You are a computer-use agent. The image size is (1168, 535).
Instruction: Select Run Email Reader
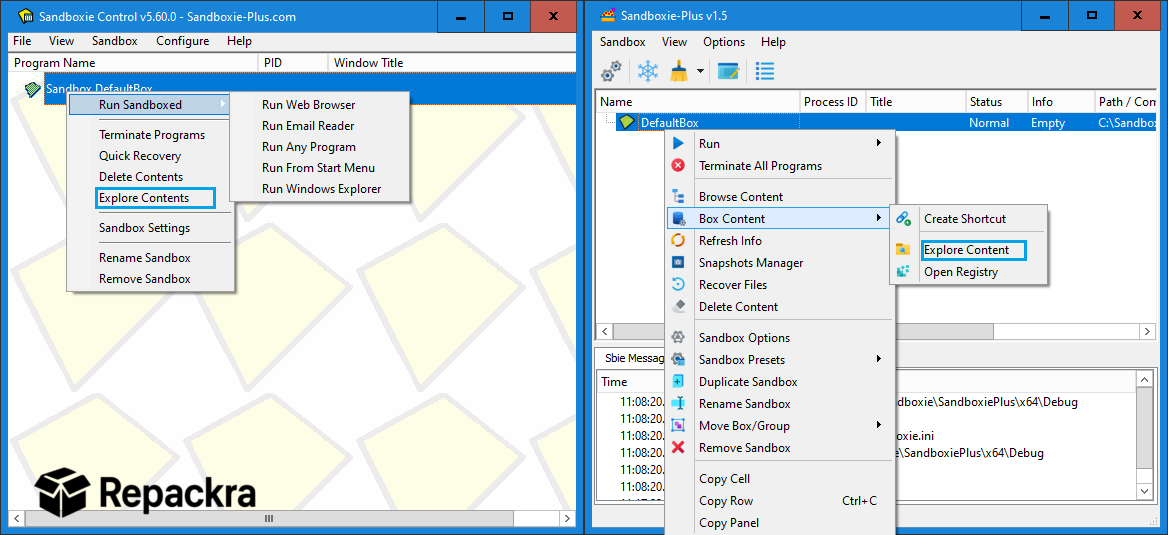click(x=308, y=126)
